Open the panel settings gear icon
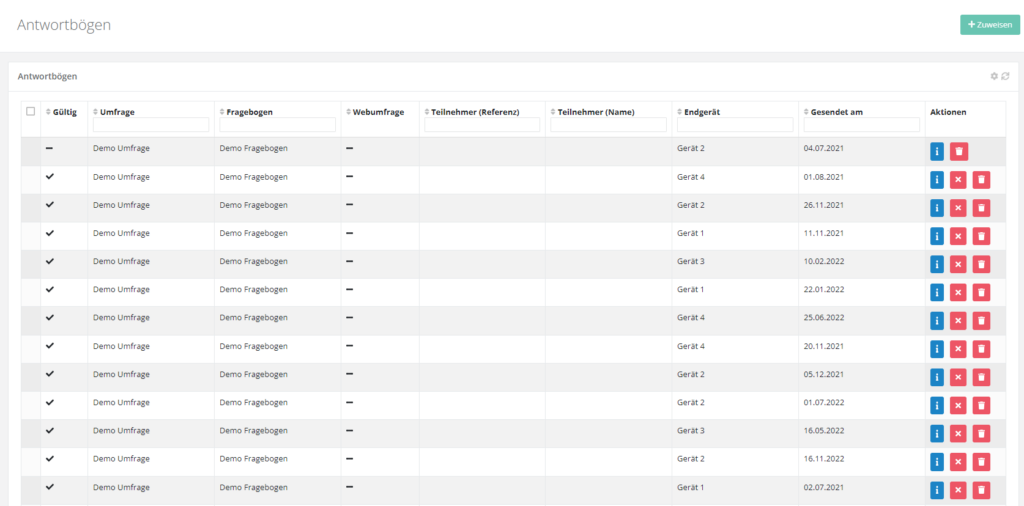 (x=994, y=76)
